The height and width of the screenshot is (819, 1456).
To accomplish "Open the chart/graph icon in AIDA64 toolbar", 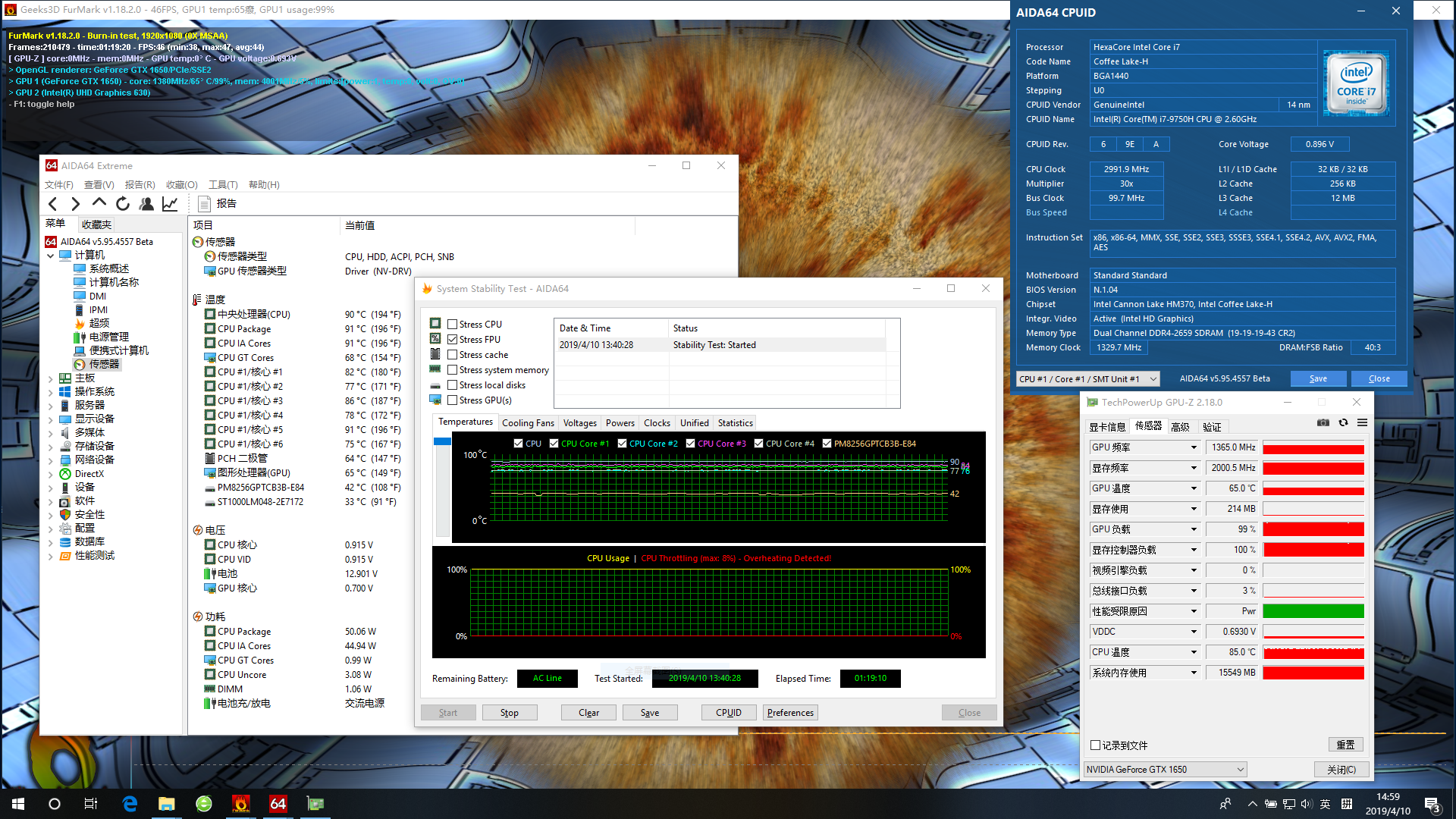I will (x=169, y=203).
